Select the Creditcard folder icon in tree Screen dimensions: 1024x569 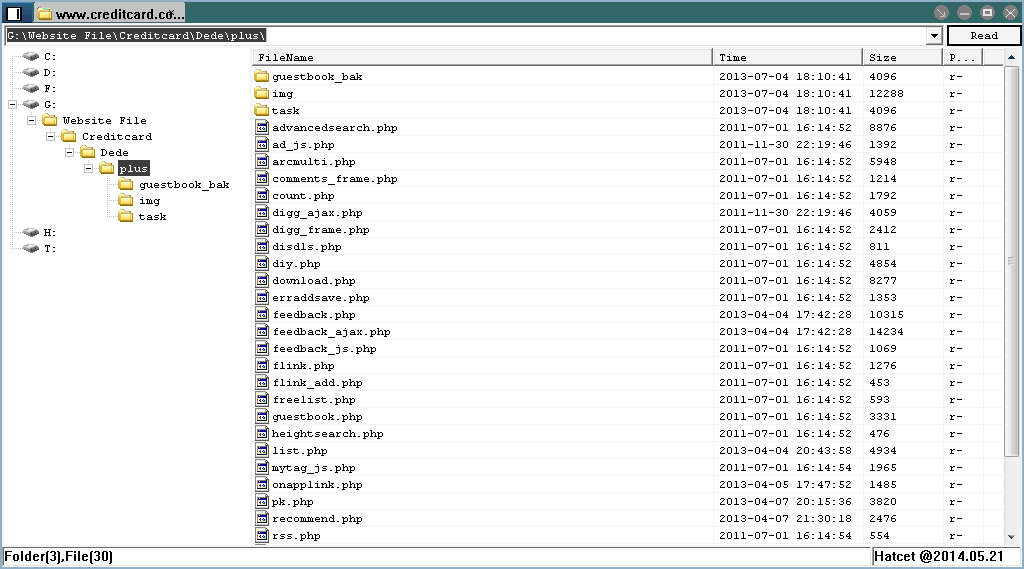click(69, 137)
